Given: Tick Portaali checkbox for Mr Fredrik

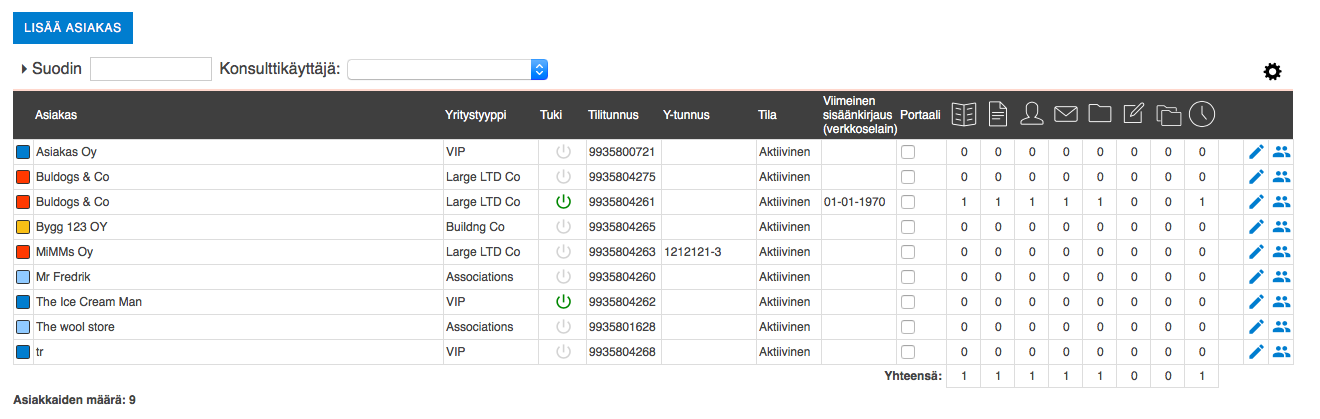Looking at the screenshot, I should coord(908,277).
